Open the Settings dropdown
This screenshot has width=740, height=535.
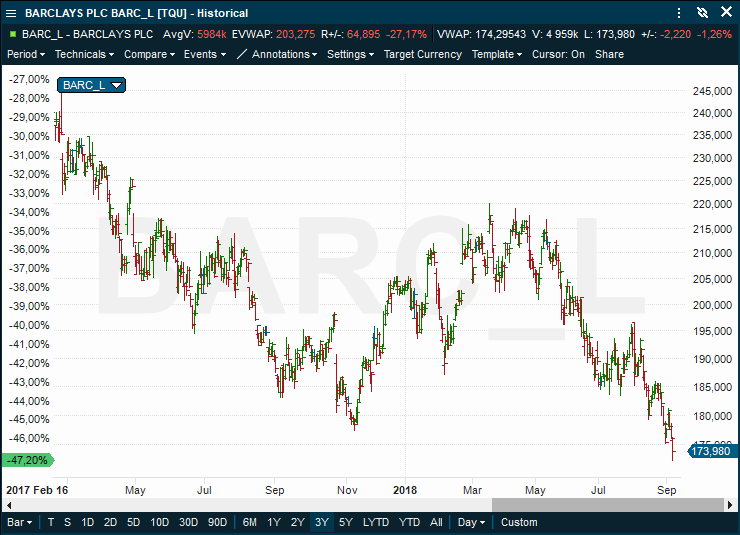[351, 54]
